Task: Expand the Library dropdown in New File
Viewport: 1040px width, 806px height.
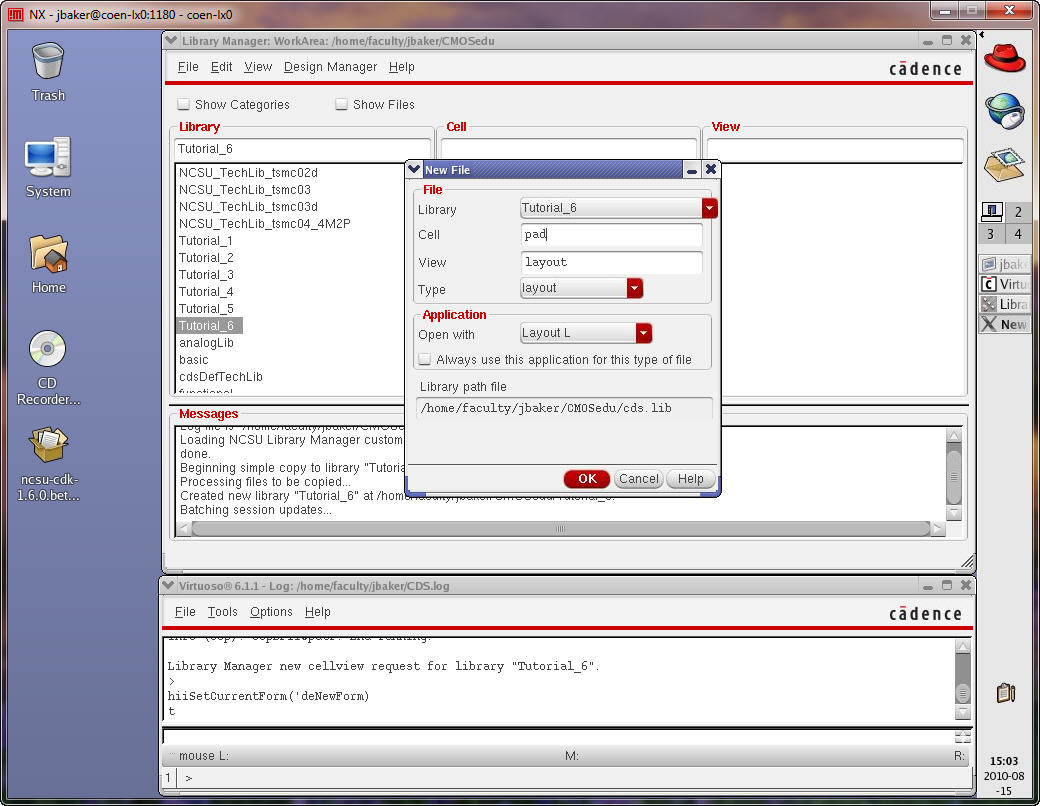Action: (709, 208)
